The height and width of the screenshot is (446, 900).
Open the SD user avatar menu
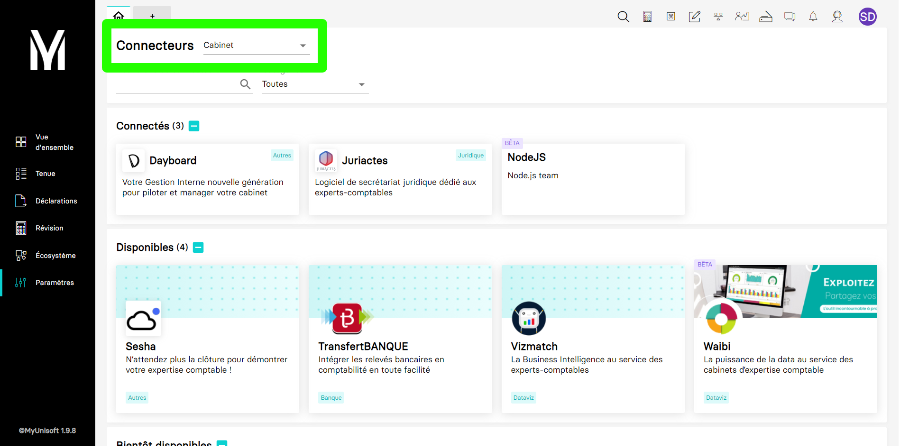click(x=867, y=17)
